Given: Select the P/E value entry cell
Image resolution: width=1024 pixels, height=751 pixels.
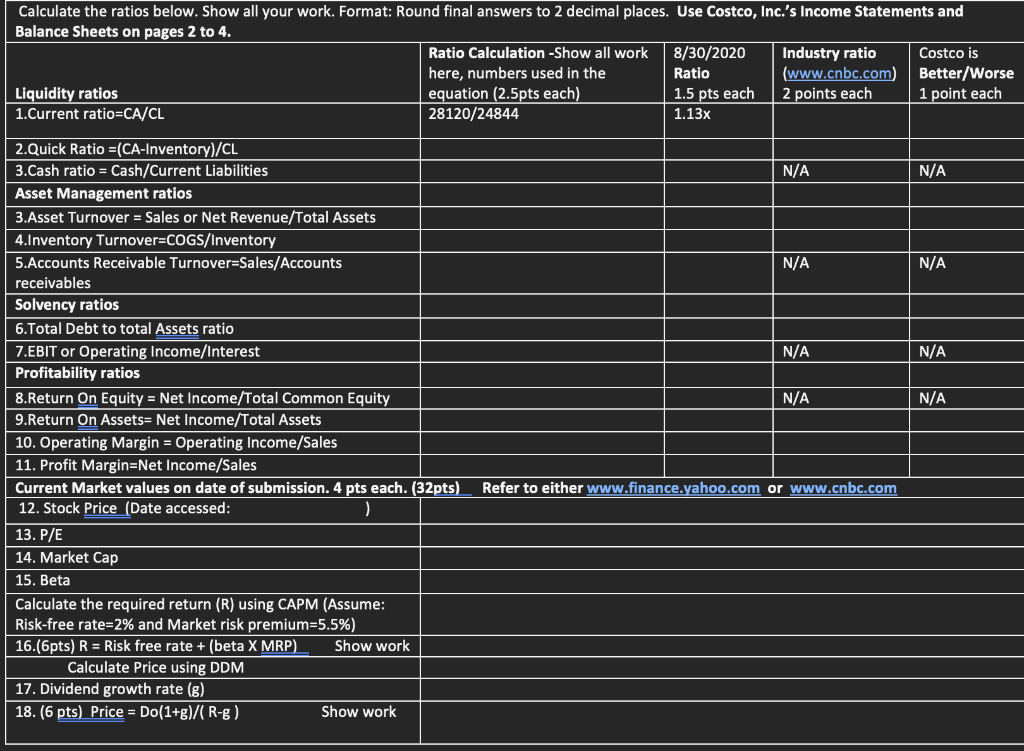Looking at the screenshot, I should 720,533.
